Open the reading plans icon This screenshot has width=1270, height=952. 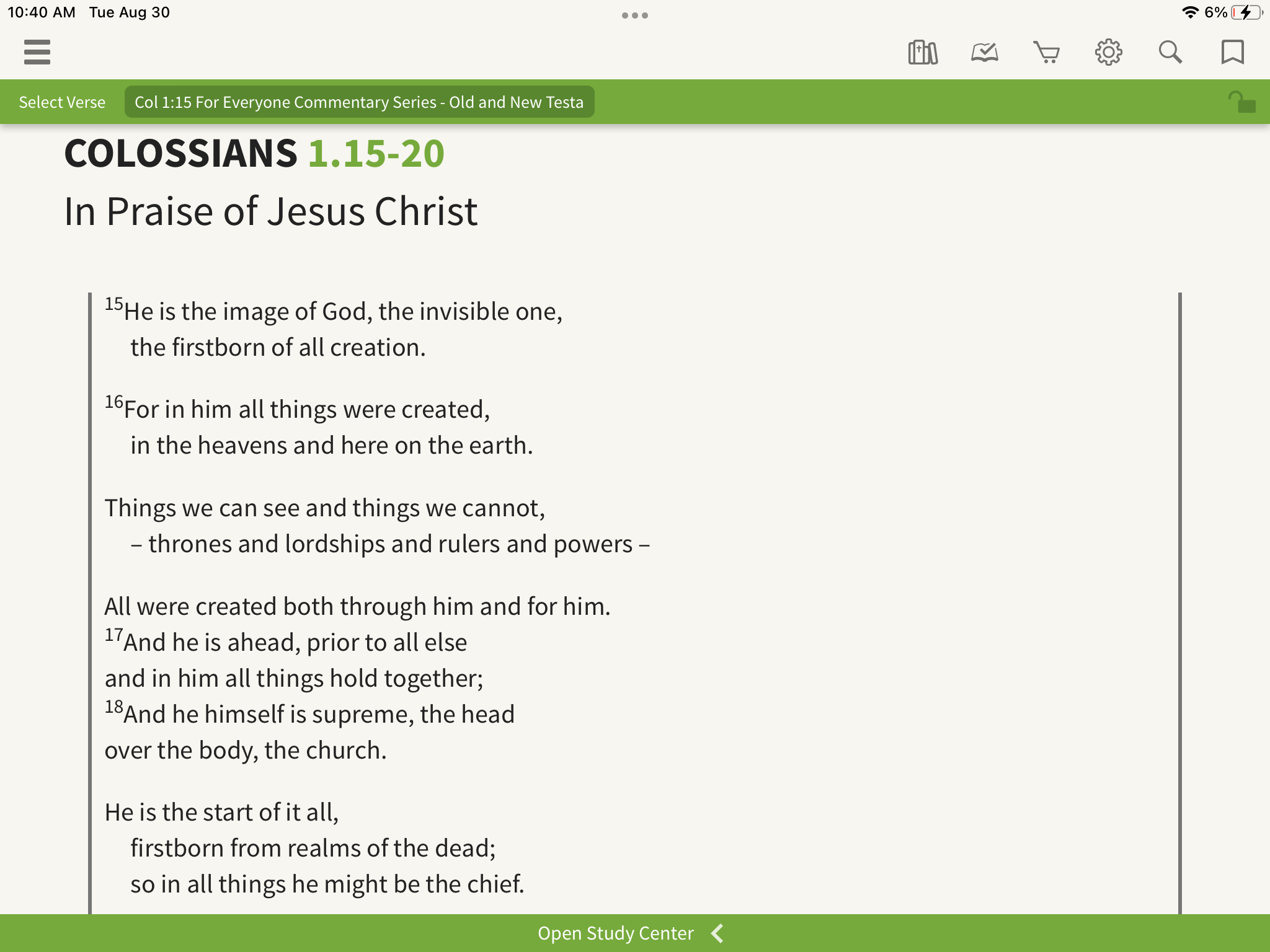point(984,52)
